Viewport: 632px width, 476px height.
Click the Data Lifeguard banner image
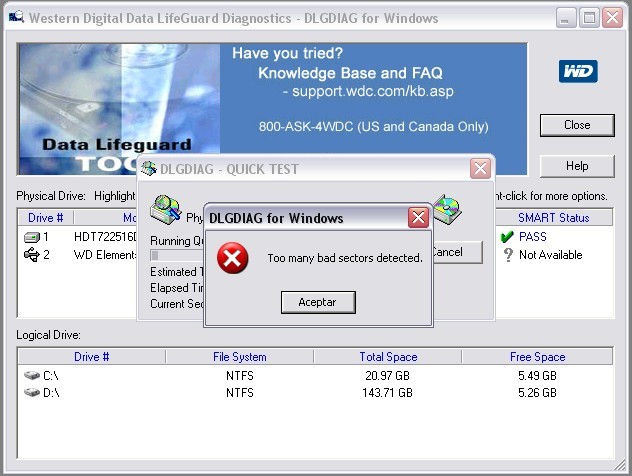(119, 109)
